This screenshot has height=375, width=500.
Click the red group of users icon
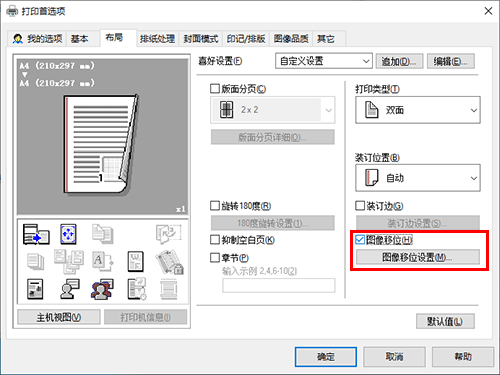(x=102, y=289)
